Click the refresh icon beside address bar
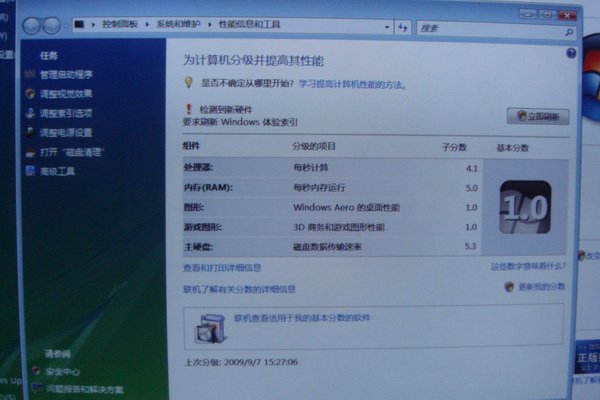Image resolution: width=600 pixels, height=400 pixels. pos(403,28)
